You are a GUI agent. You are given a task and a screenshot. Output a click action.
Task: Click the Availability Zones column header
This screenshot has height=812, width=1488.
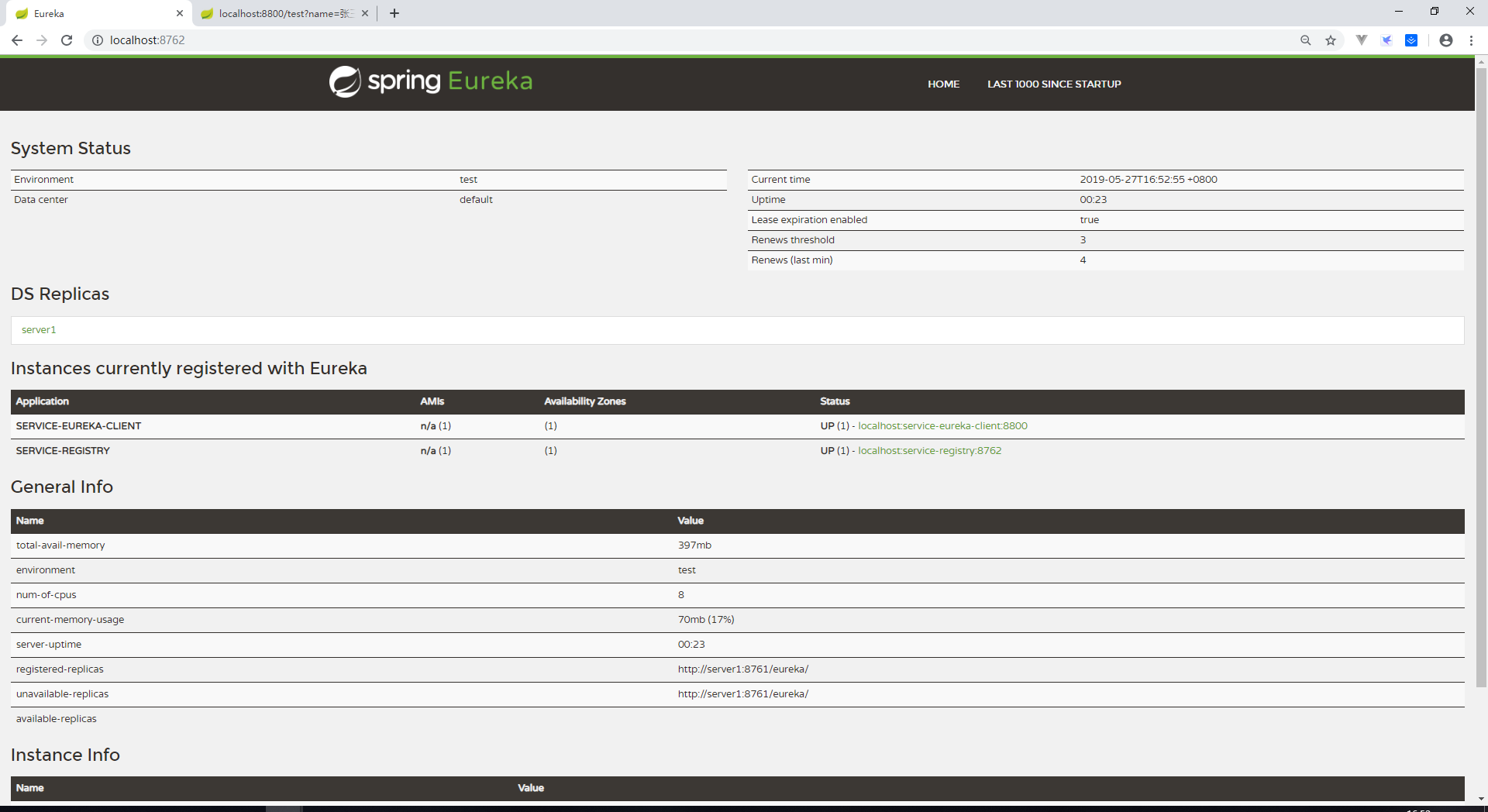(585, 401)
